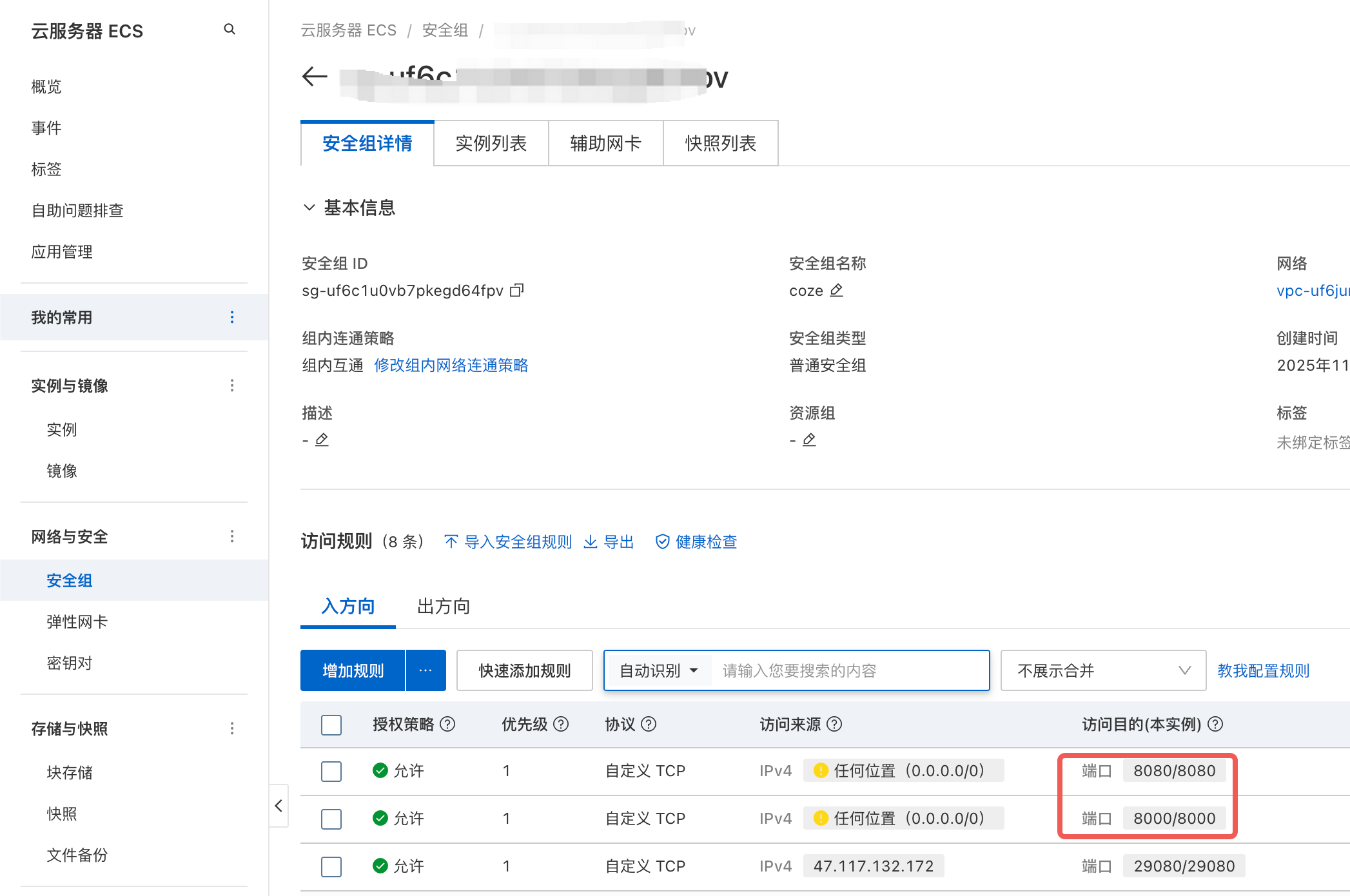
Task: Switch to the 出方向 rules tab
Action: [x=444, y=606]
